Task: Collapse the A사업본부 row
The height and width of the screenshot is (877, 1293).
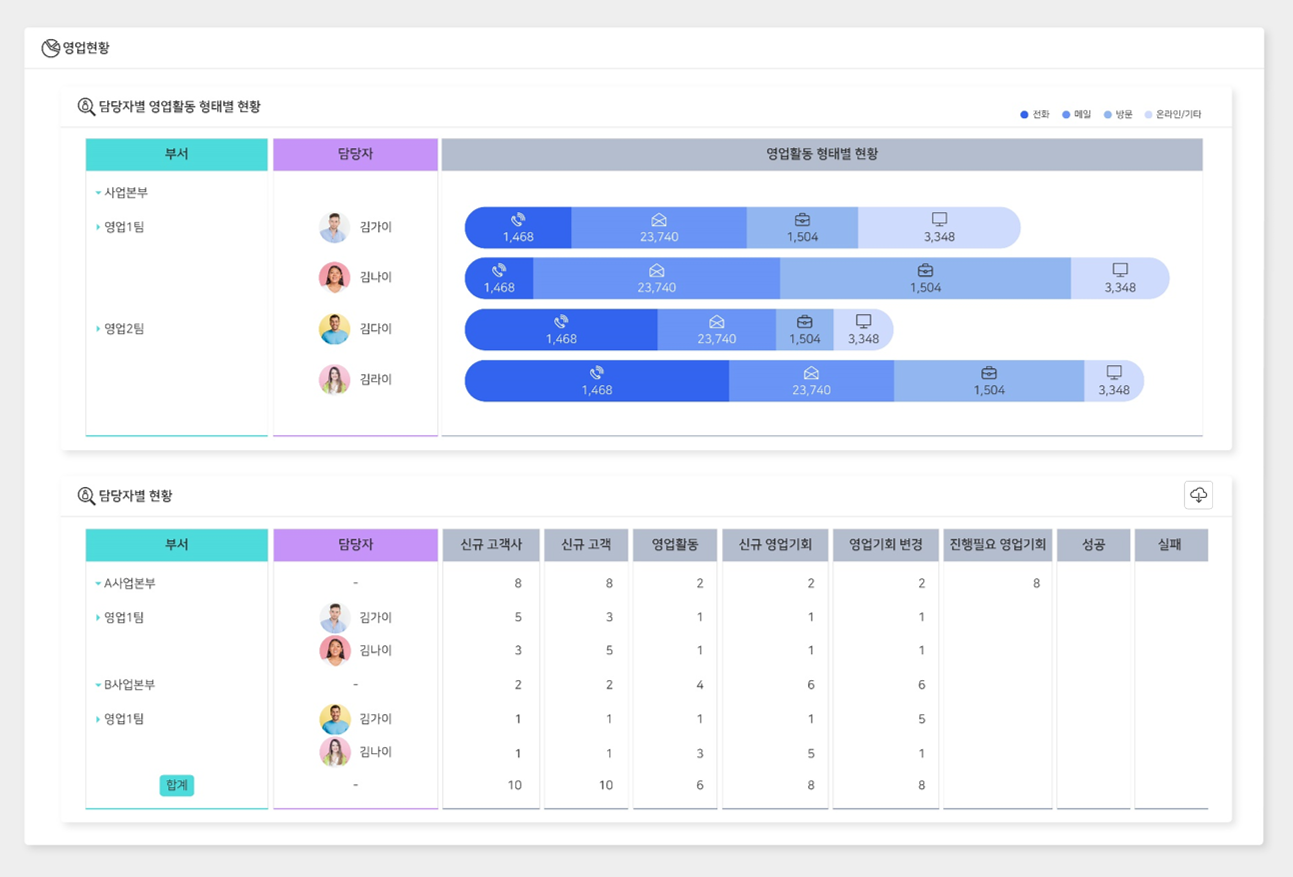Action: (x=98, y=584)
